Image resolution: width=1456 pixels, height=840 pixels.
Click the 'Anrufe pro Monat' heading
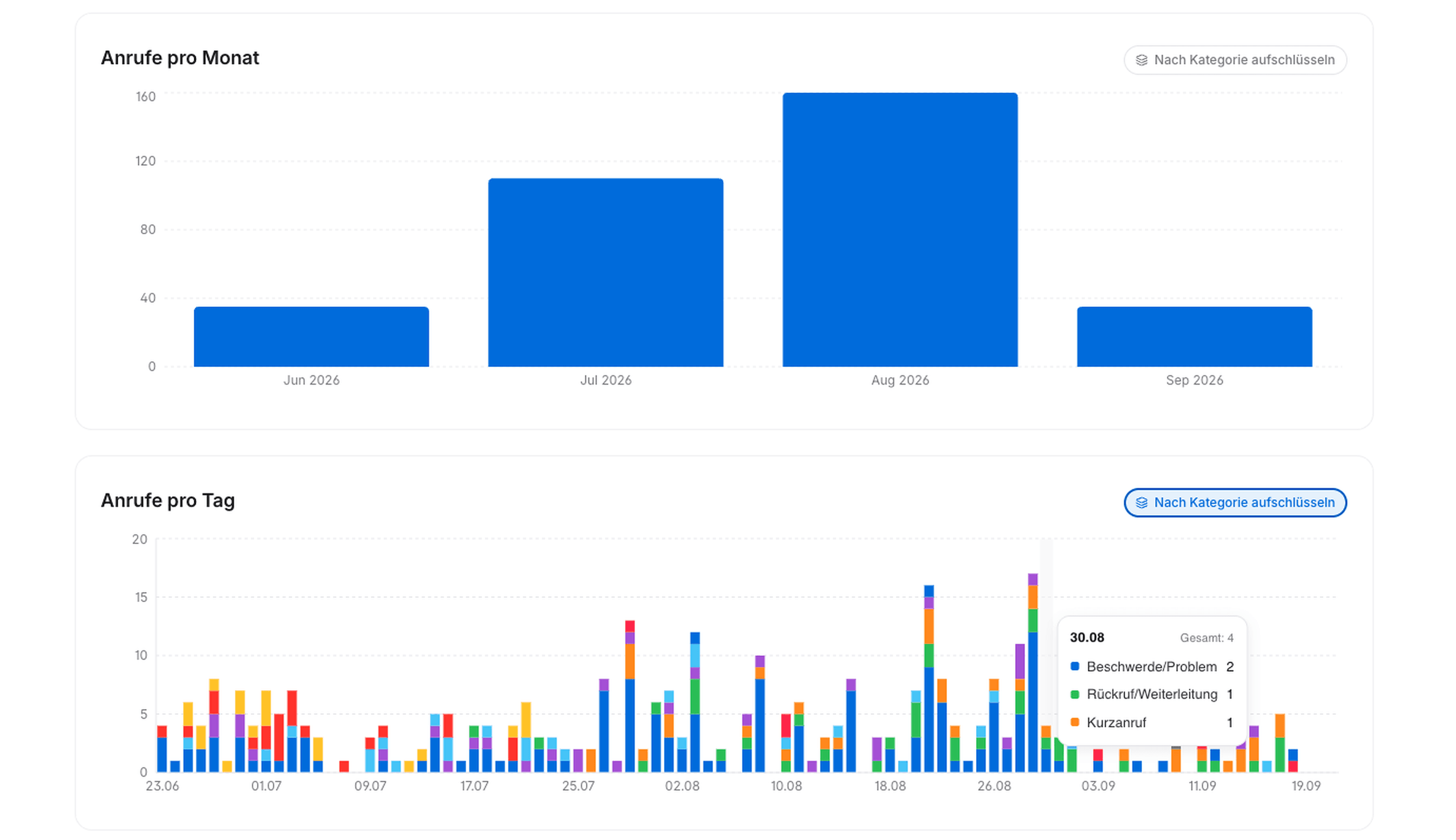[180, 58]
